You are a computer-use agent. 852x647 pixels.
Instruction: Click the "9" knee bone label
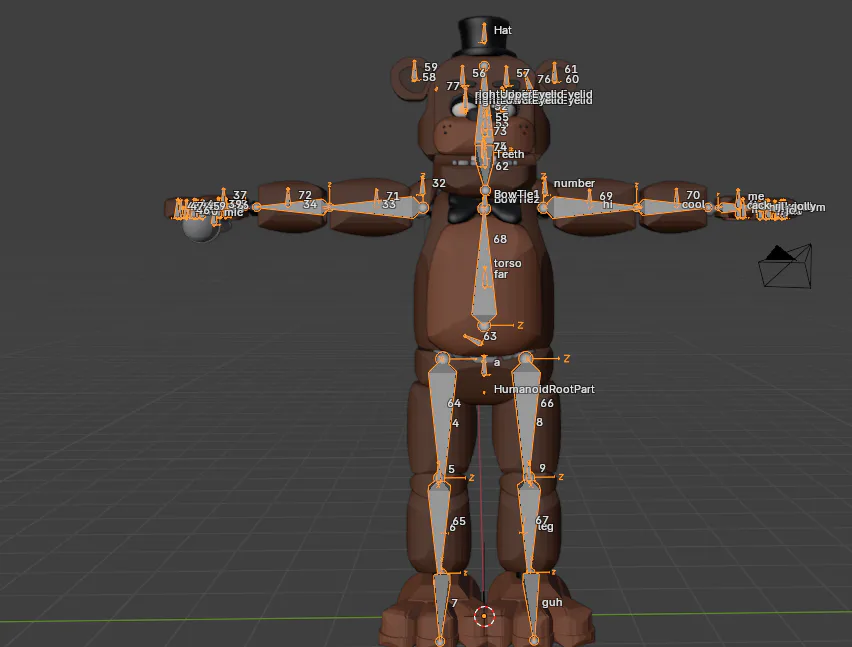point(542,468)
